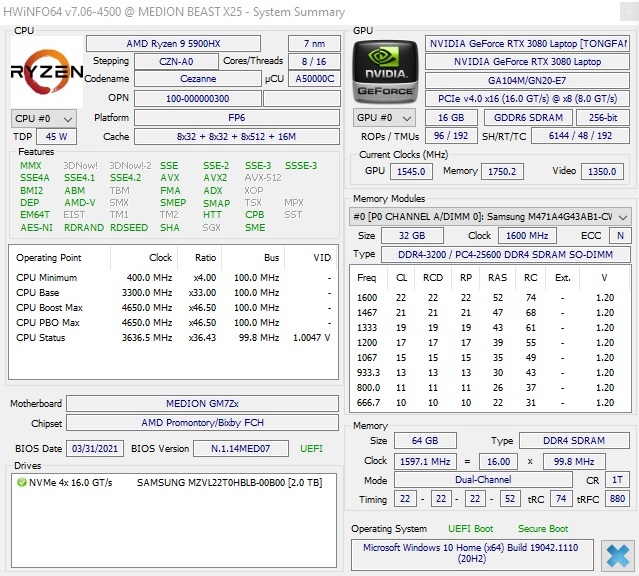The height and width of the screenshot is (576, 639).
Task: Click the green check icon beside NVMe drive
Action: (22, 482)
